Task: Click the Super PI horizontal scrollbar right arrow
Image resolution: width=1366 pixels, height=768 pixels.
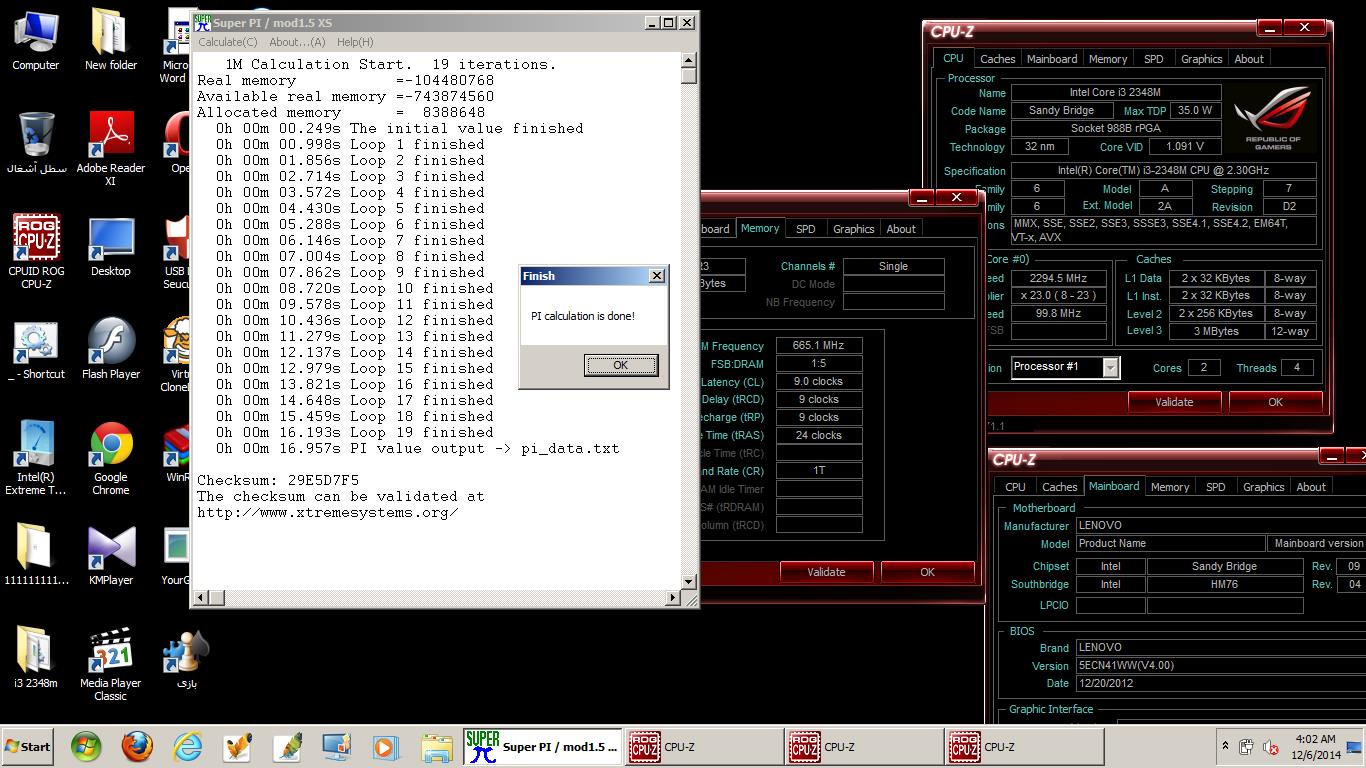Action: [672, 598]
